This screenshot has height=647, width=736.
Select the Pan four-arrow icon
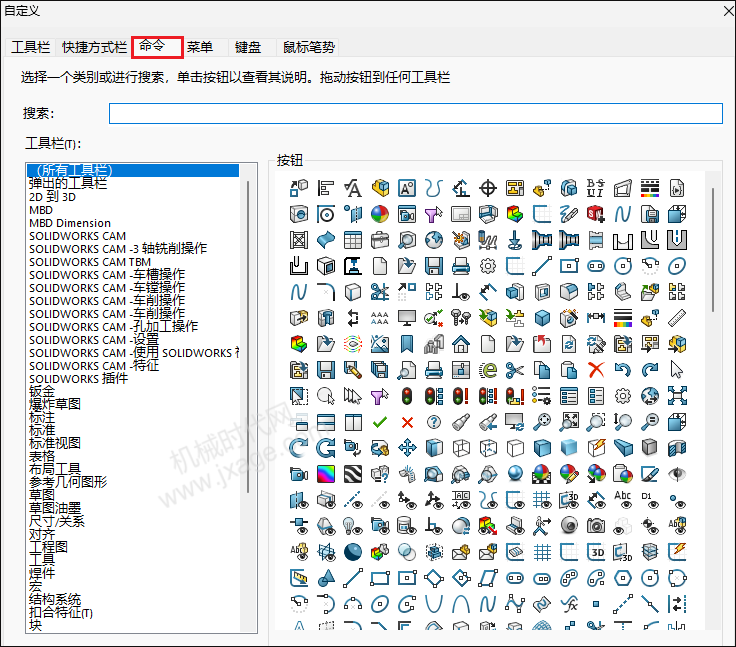click(407, 448)
